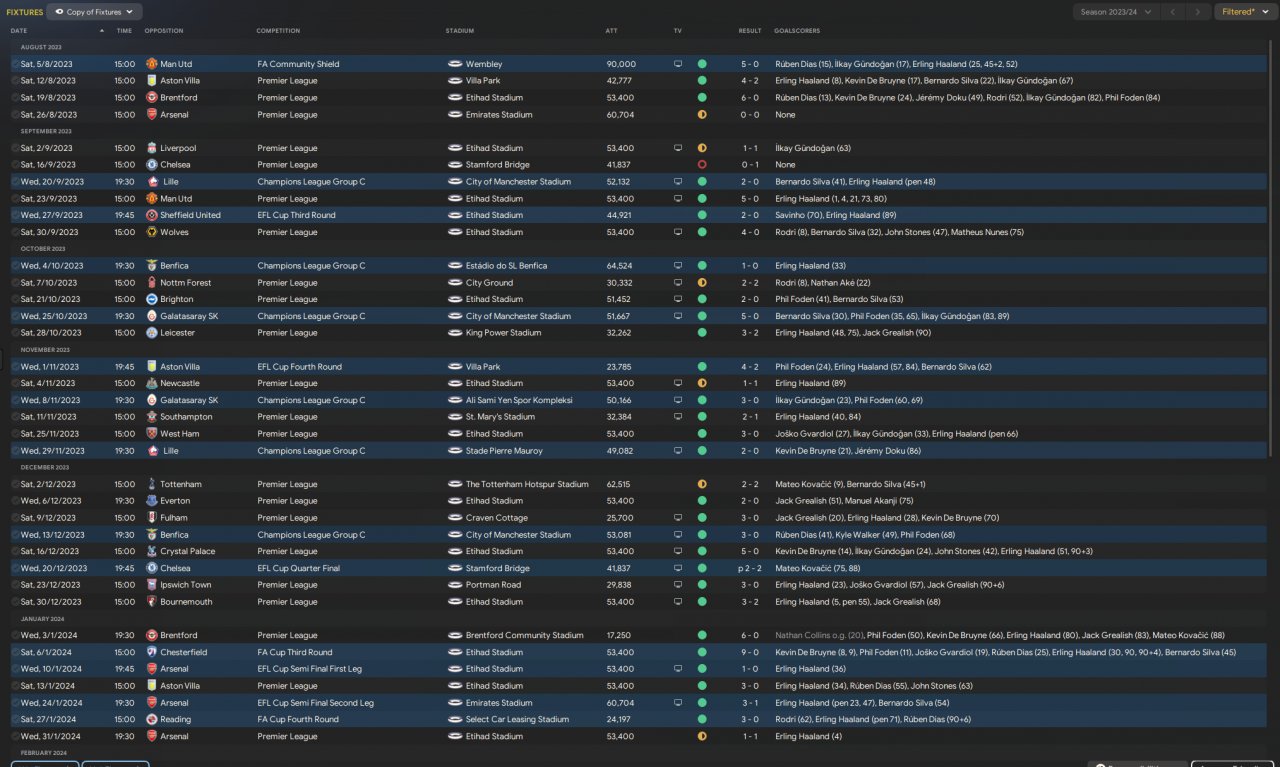Viewport: 1280px width, 767px height.
Task: Go to the previous season with the left arrow
Action: pos(1172,12)
